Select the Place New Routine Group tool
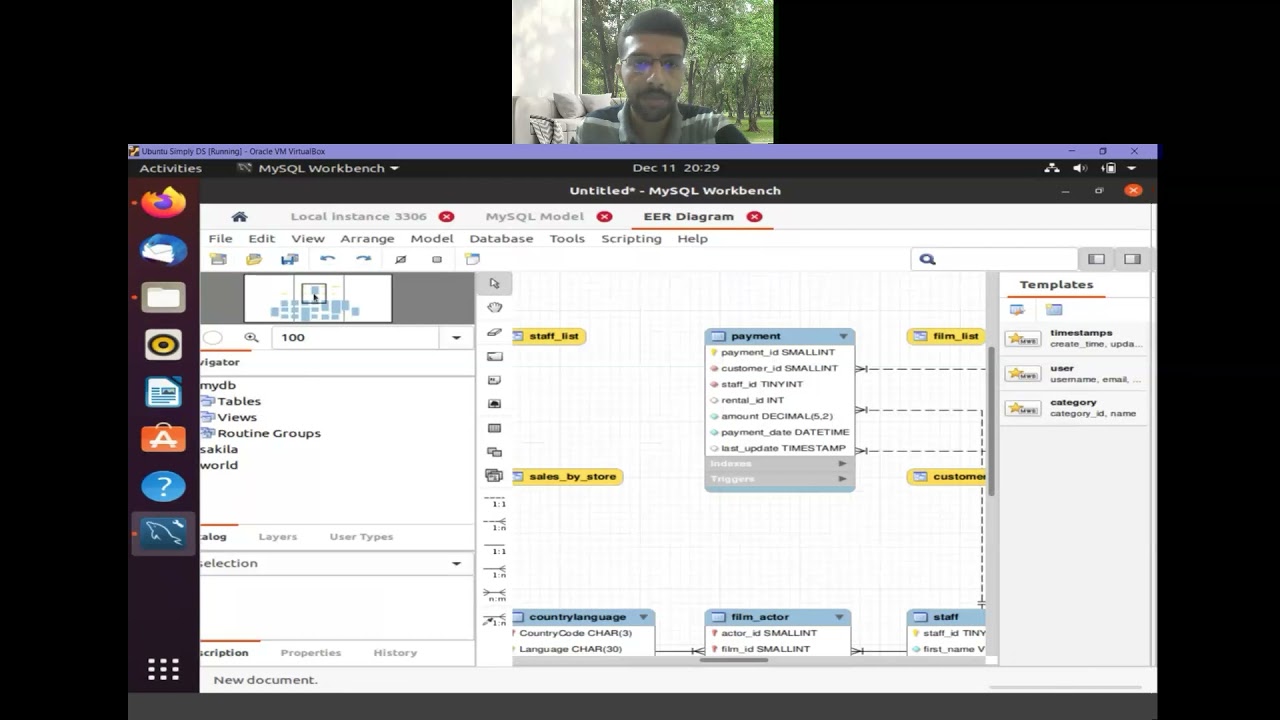This screenshot has height=720, width=1280. (494, 476)
